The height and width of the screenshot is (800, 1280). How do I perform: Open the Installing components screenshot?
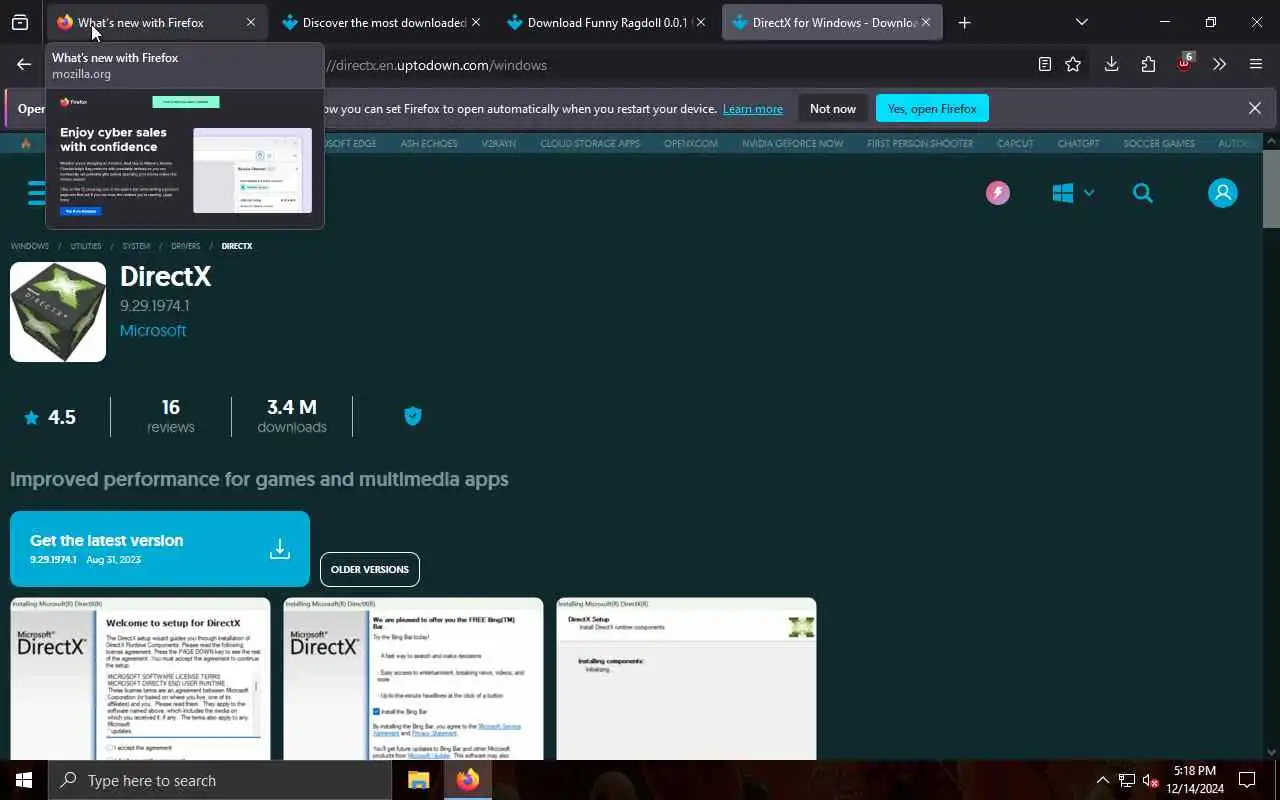pyautogui.click(x=686, y=678)
